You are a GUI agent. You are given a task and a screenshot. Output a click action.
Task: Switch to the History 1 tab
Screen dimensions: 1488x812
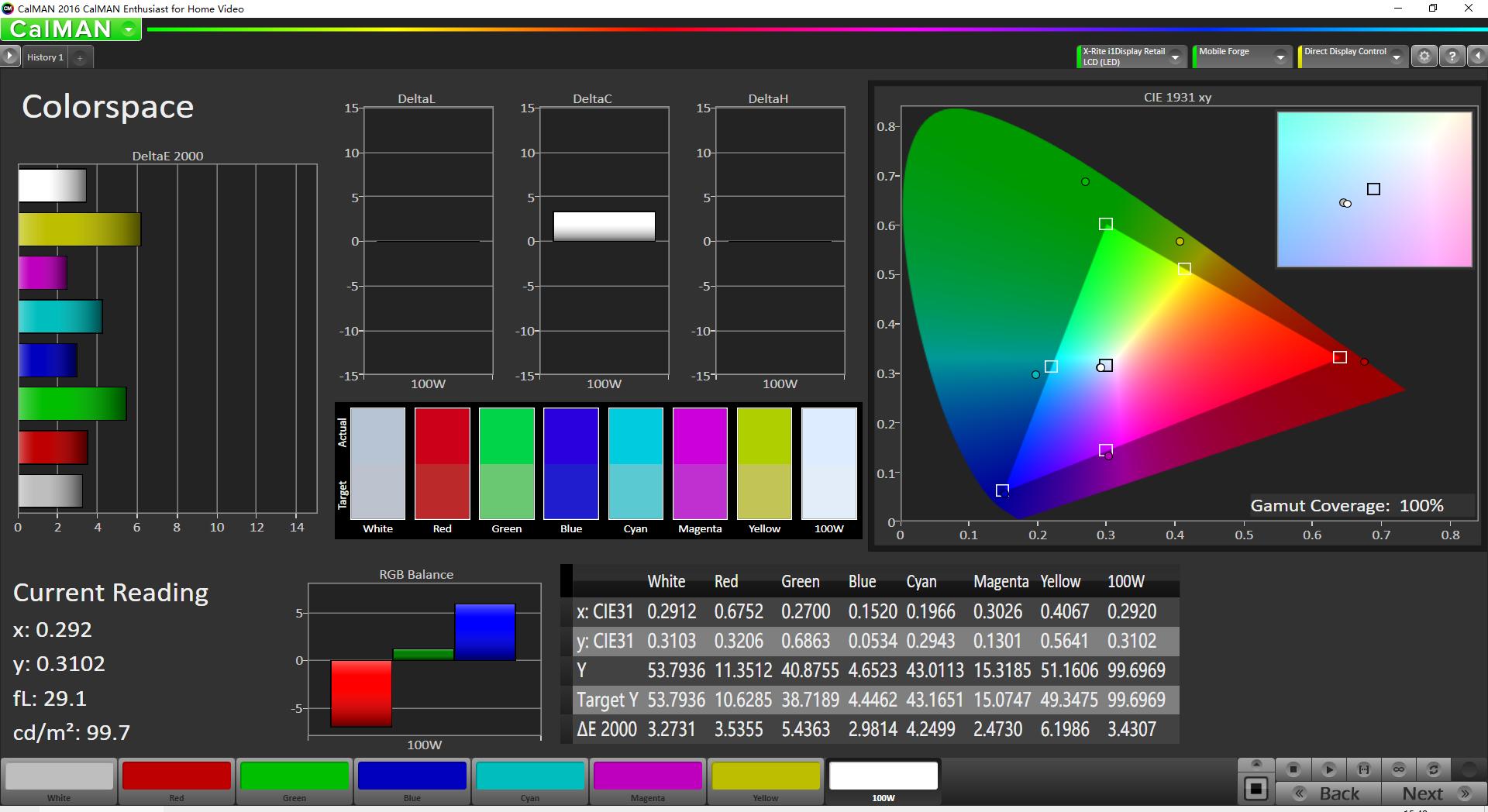[45, 57]
